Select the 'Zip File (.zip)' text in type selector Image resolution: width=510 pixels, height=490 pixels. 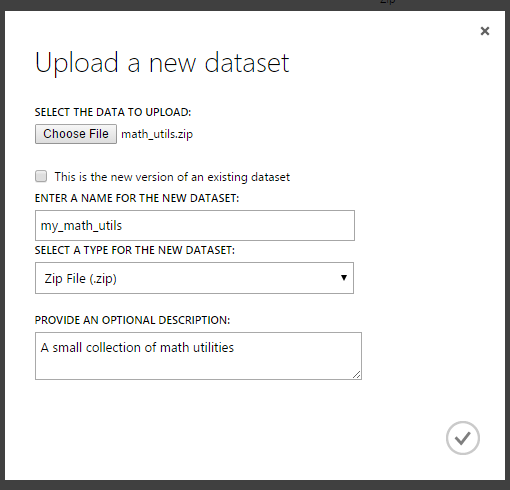[80, 278]
